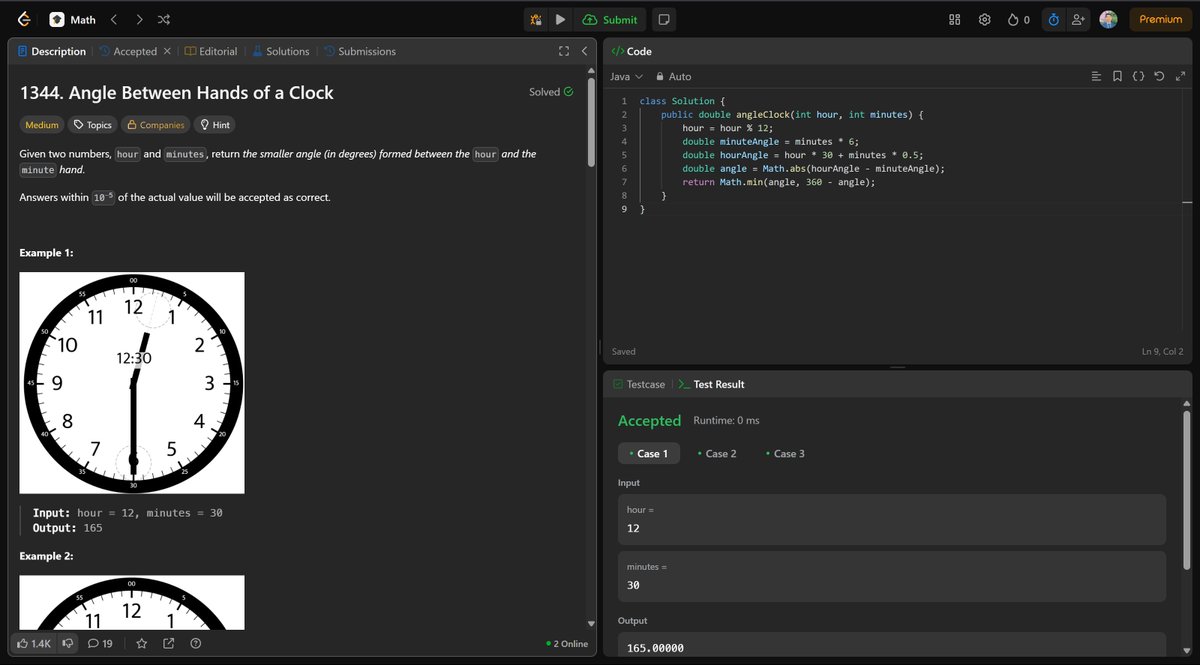Invite a collaborator with the add-user icon
Image resolution: width=1200 pixels, height=665 pixels.
pyautogui.click(x=1078, y=19)
